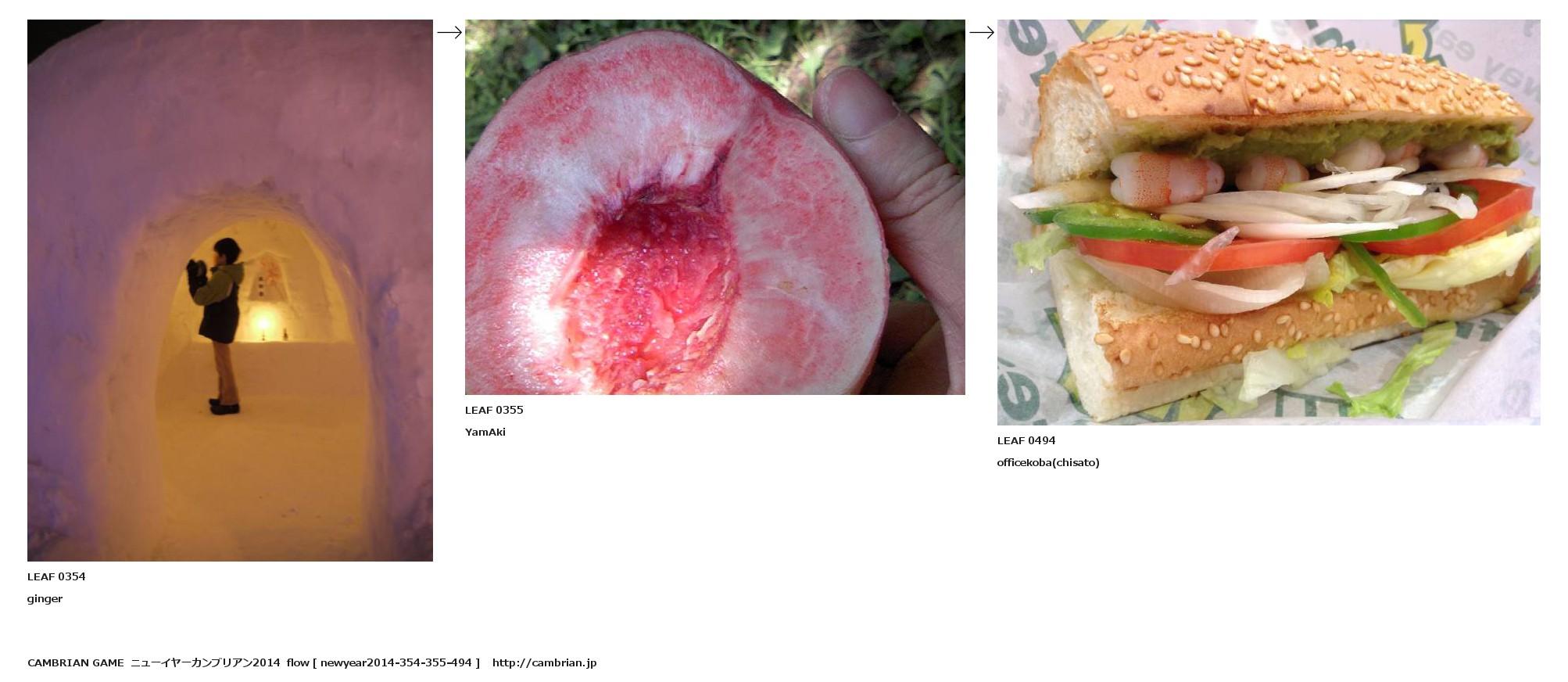Click the flow newyear2014-354-355-494 identifier

[383, 662]
